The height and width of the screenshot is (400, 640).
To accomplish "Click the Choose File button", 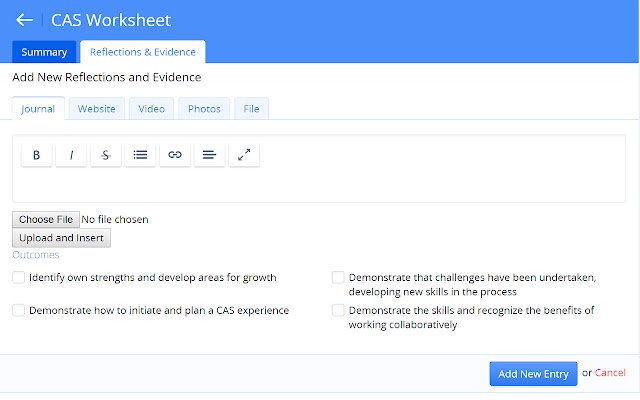I will pyautogui.click(x=46, y=220).
